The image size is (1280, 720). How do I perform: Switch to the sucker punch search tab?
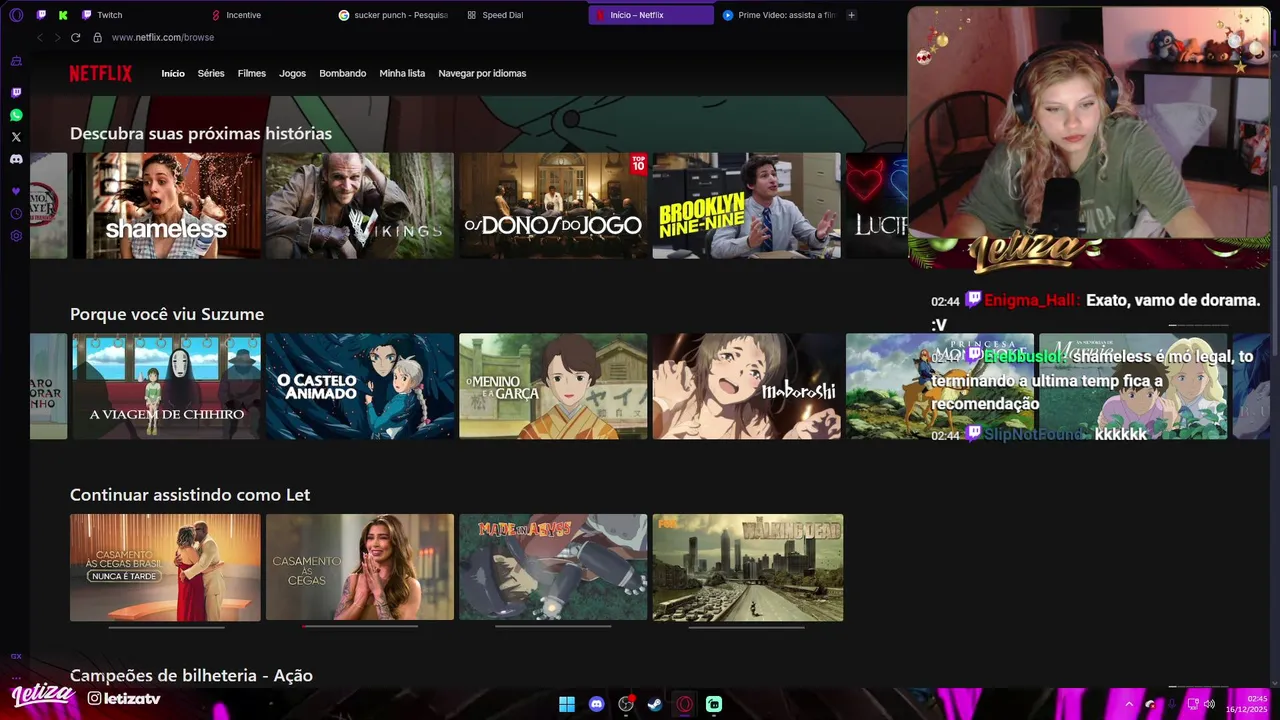[x=394, y=15]
